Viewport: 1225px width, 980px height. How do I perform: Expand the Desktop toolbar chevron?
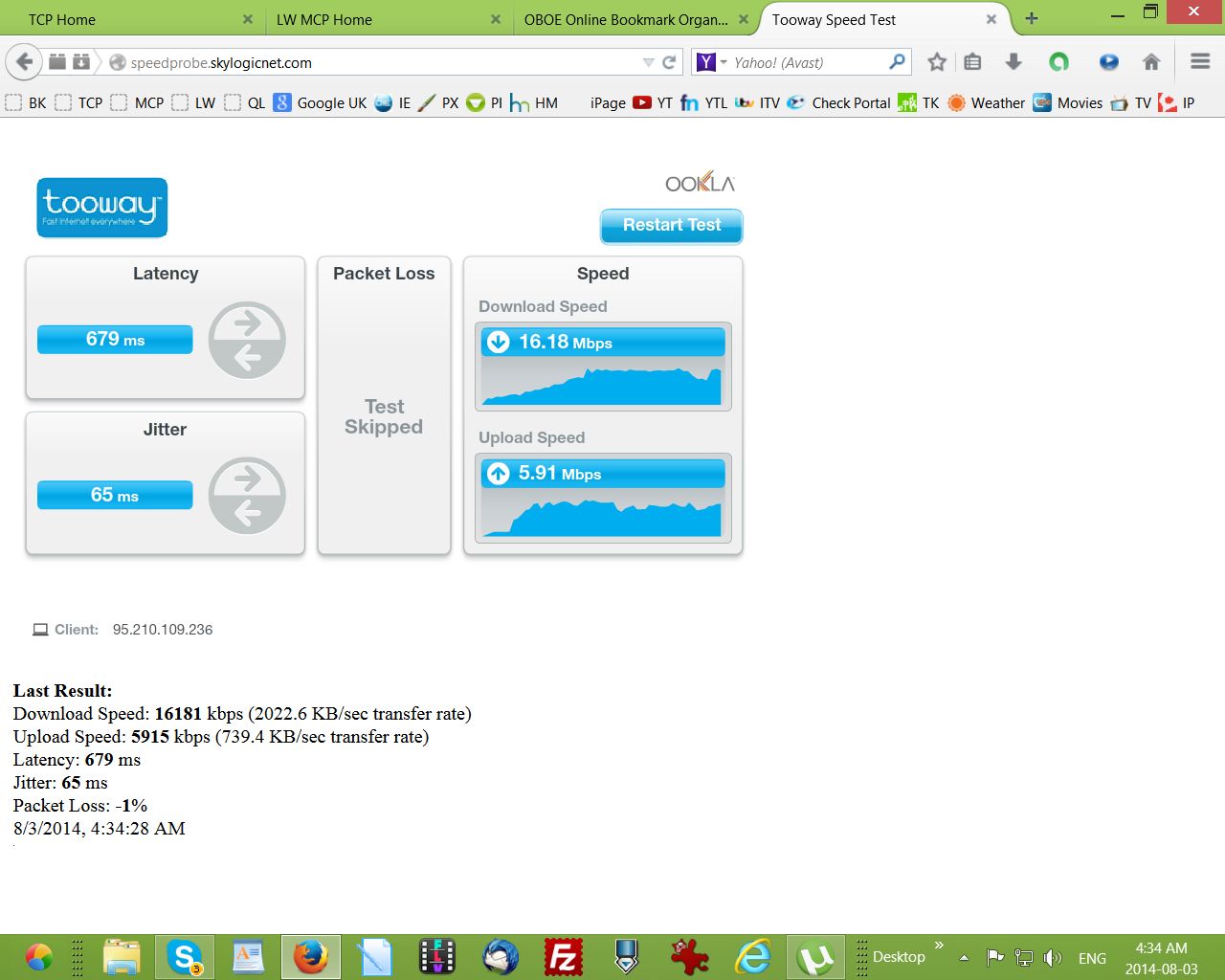939,946
